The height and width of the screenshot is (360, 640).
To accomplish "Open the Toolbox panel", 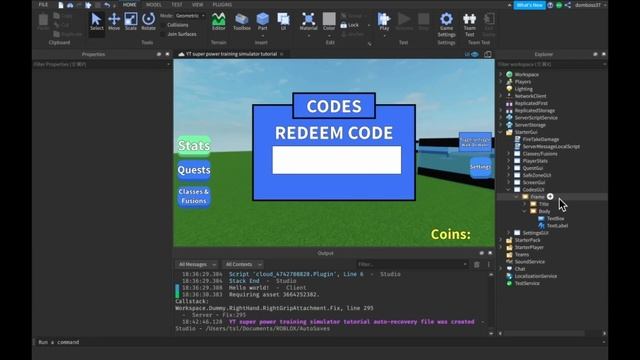I will [x=242, y=21].
